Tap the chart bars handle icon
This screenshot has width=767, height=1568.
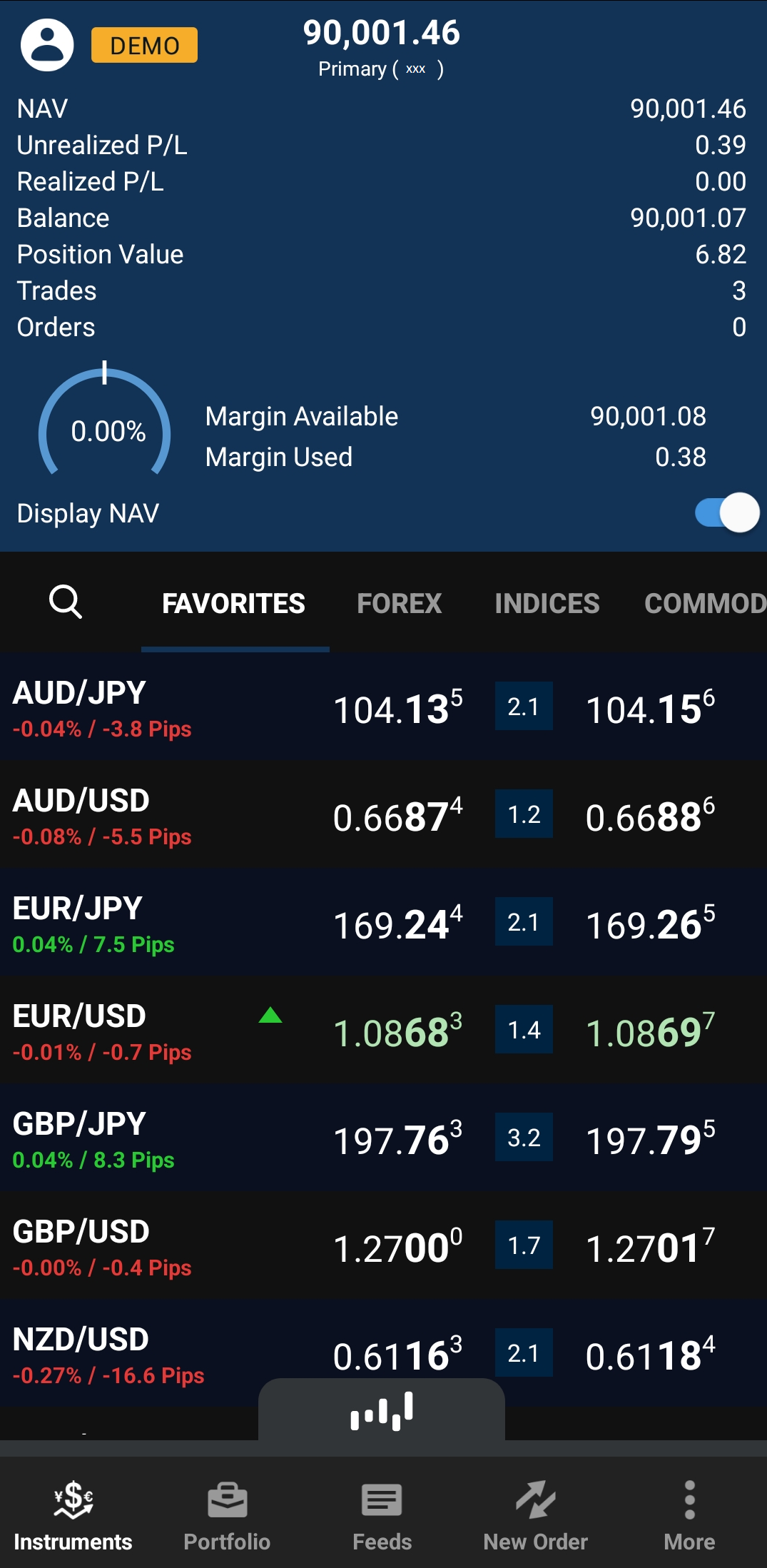point(382,1411)
